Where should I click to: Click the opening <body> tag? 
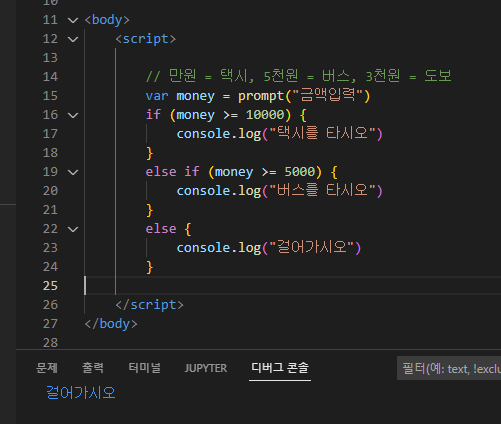point(107,20)
